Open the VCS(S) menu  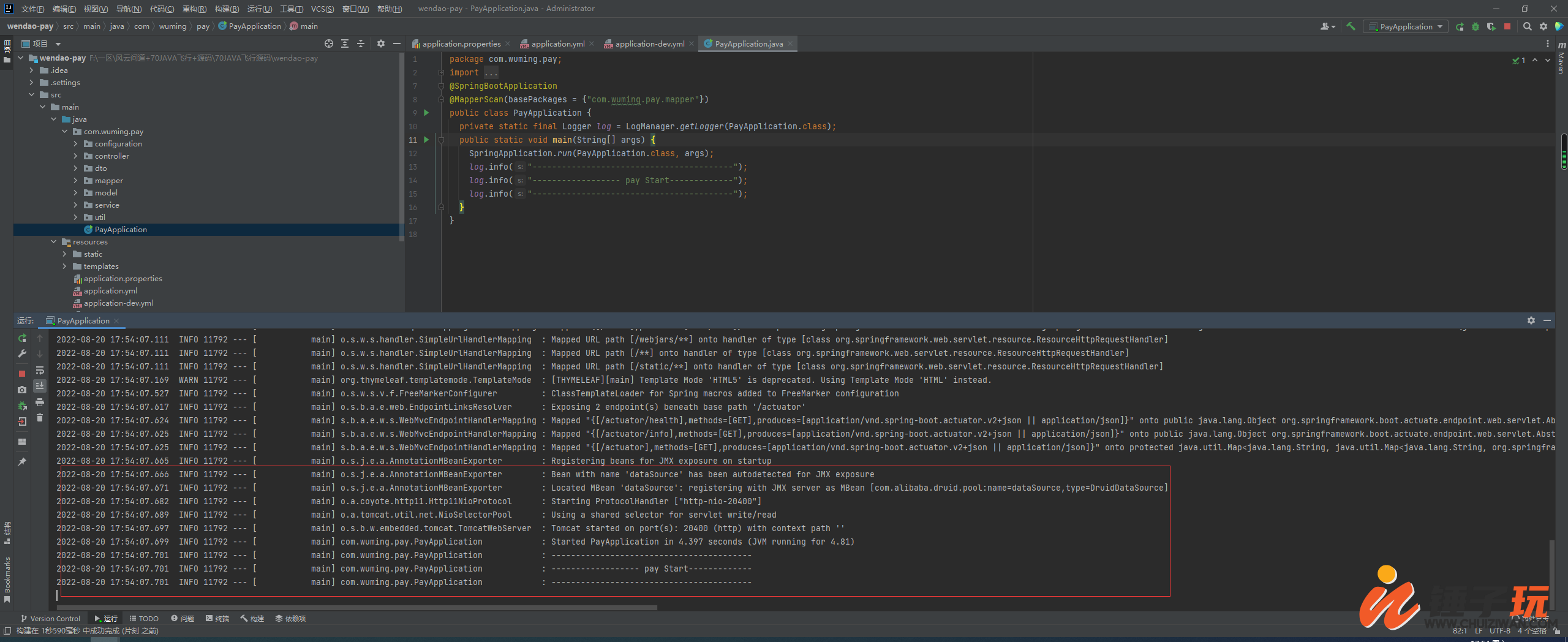click(322, 9)
